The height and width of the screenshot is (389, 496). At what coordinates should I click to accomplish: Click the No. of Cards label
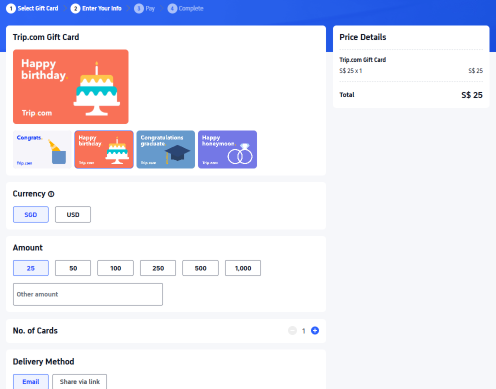[35, 331]
